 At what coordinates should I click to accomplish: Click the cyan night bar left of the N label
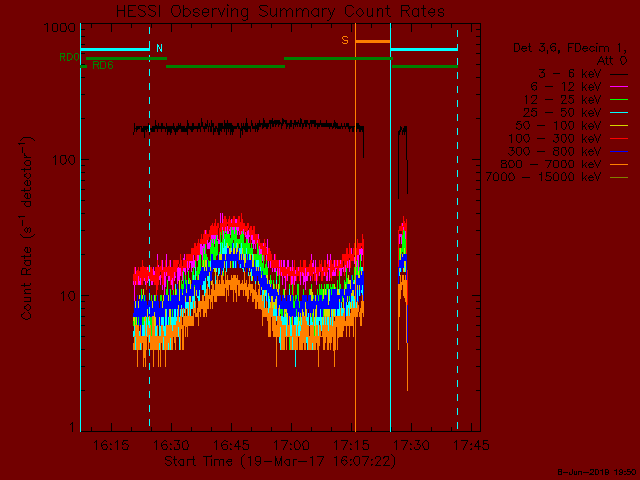tap(115, 49)
